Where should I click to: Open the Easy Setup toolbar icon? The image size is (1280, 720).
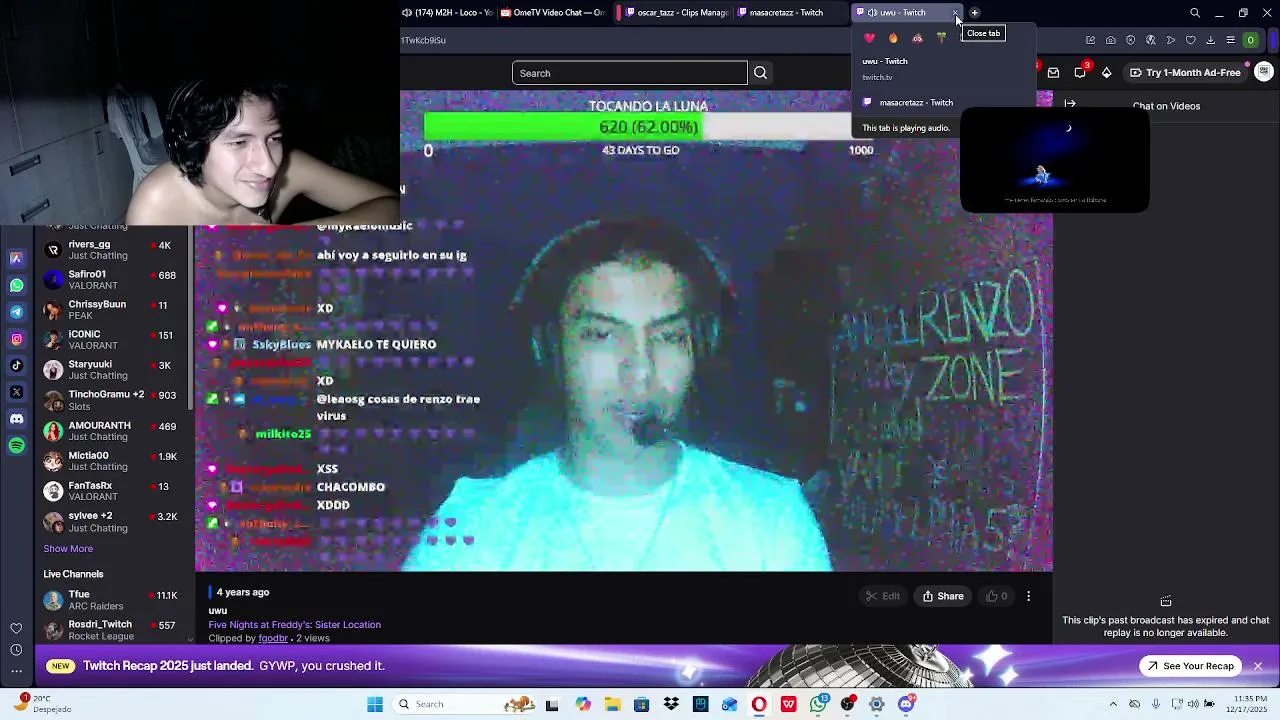pos(1231,40)
